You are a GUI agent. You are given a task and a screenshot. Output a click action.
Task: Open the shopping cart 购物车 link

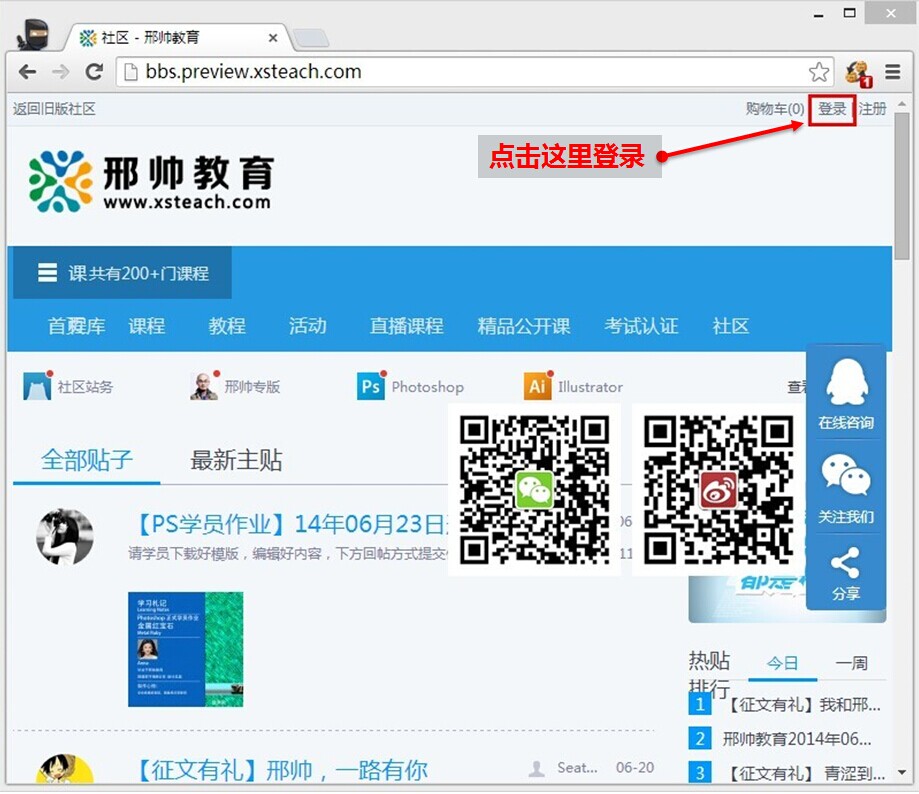pos(774,109)
